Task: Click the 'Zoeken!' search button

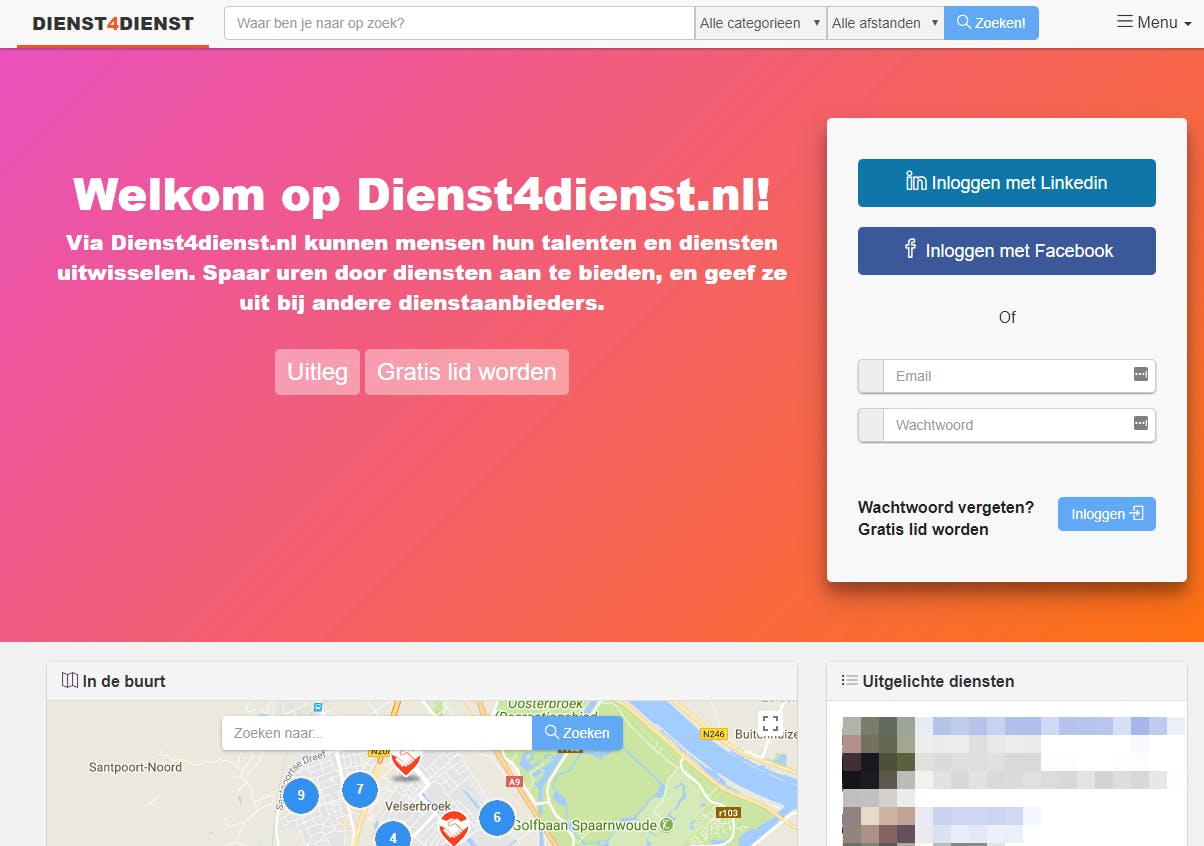Action: point(991,23)
